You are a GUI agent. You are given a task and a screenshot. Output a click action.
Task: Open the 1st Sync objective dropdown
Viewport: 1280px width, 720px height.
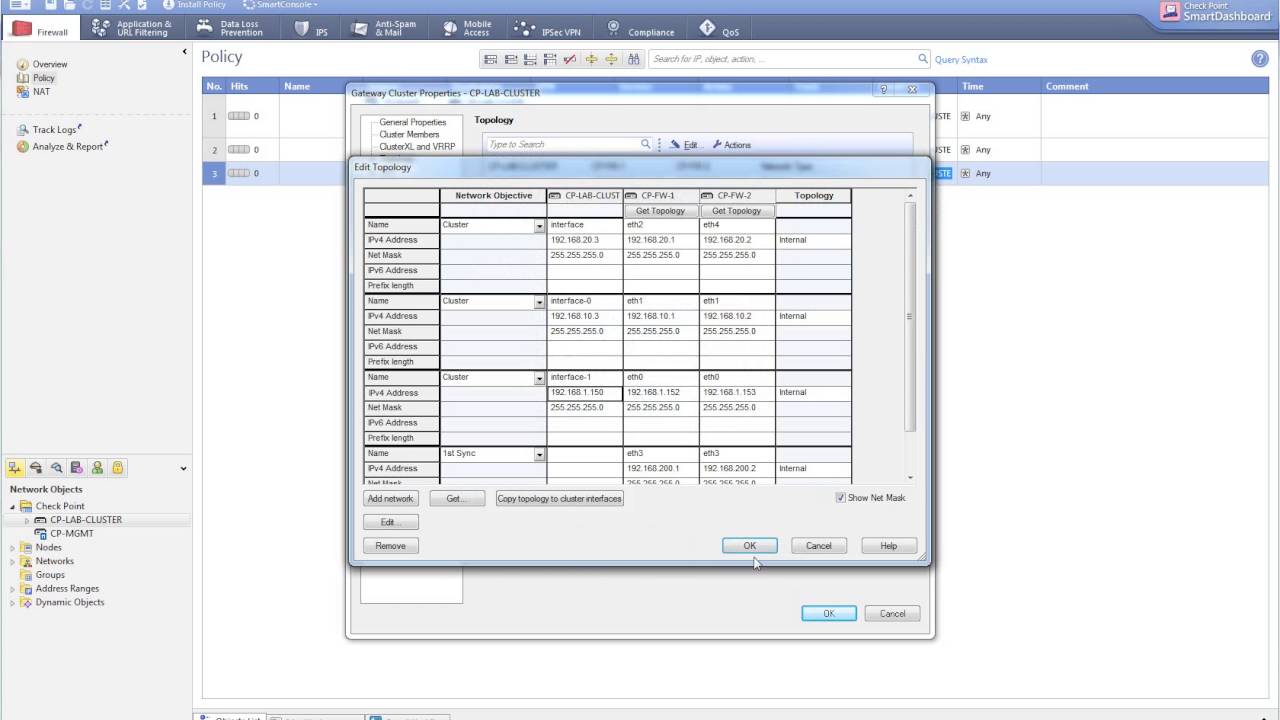539,454
